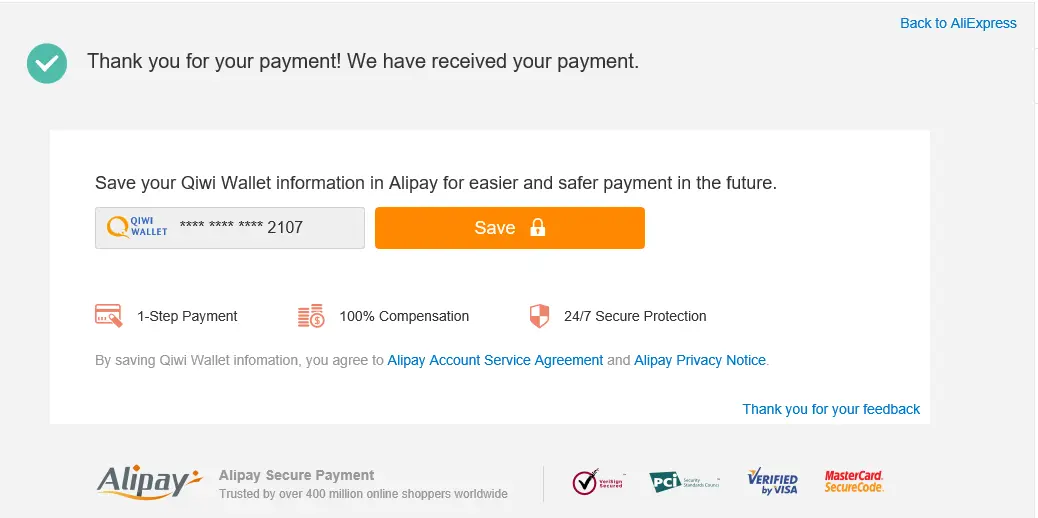Save the Qiwi Wallet information
The width and height of the screenshot is (1038, 518).
pos(510,228)
